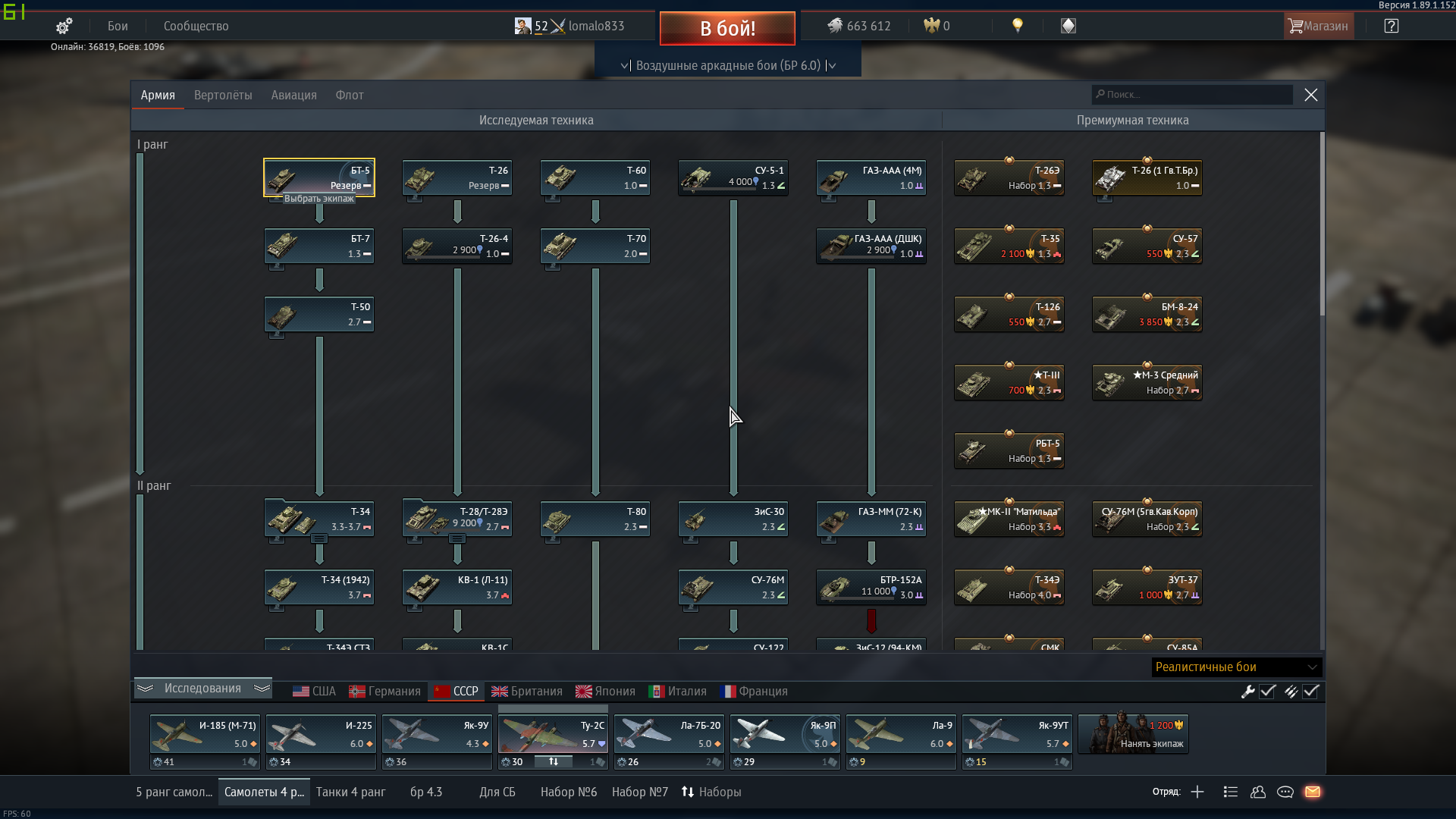This screenshot has width=1456, height=819.
Task: Add squad member with plus icon
Action: pos(1197,792)
